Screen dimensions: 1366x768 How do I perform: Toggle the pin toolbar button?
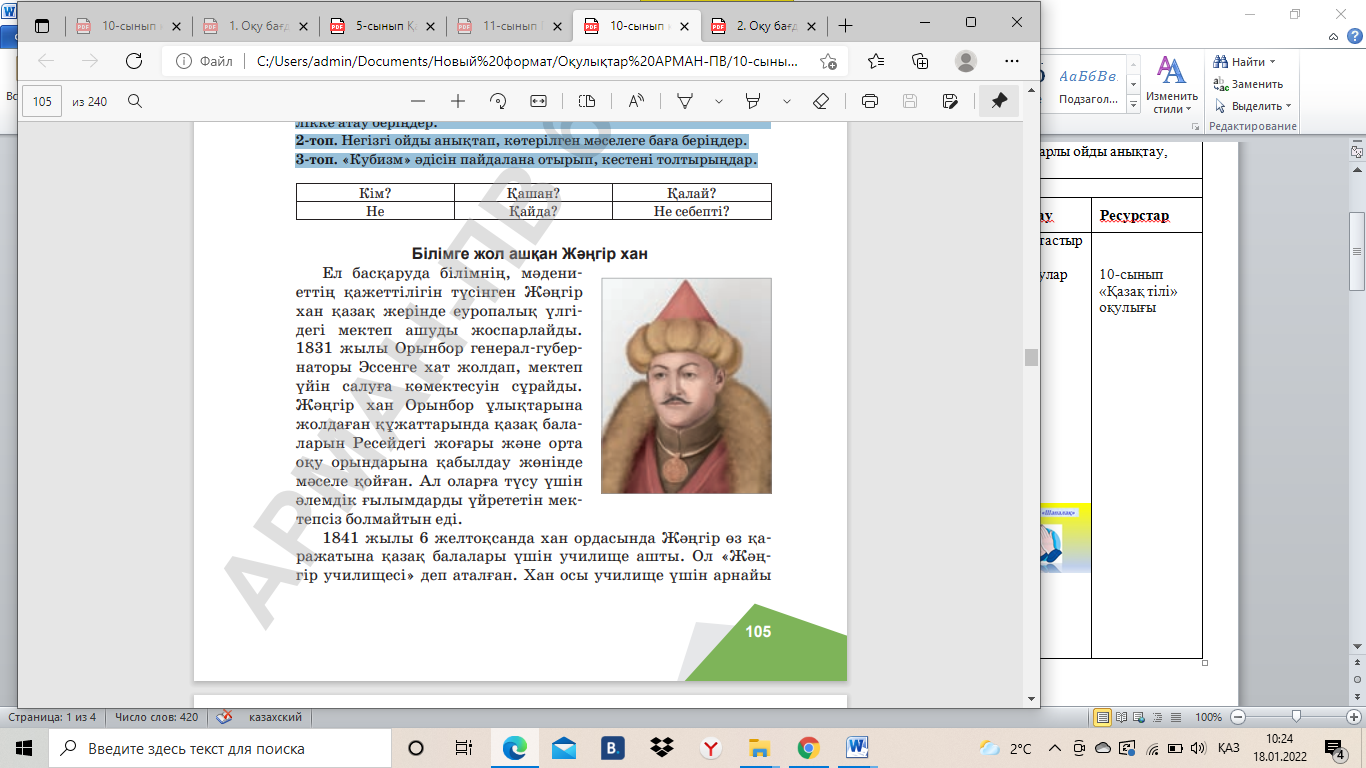(x=999, y=101)
